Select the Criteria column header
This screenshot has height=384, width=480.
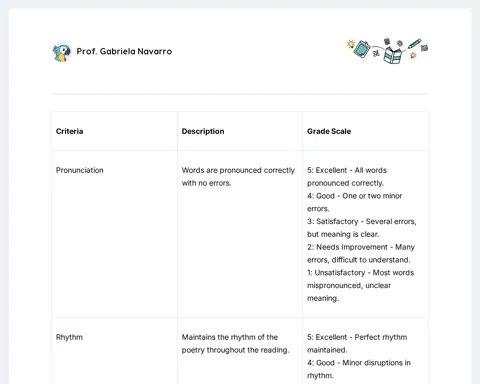pos(69,131)
